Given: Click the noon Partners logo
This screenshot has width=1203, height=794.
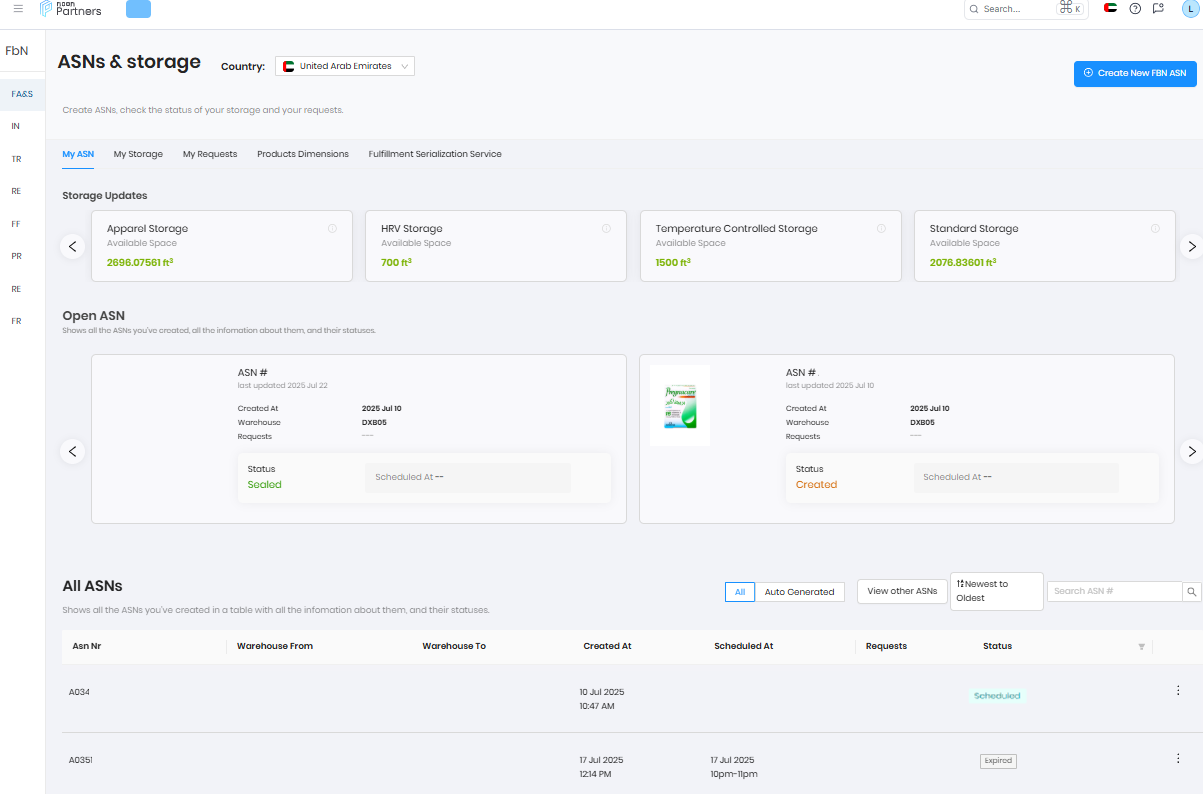Looking at the screenshot, I should tap(71, 9).
